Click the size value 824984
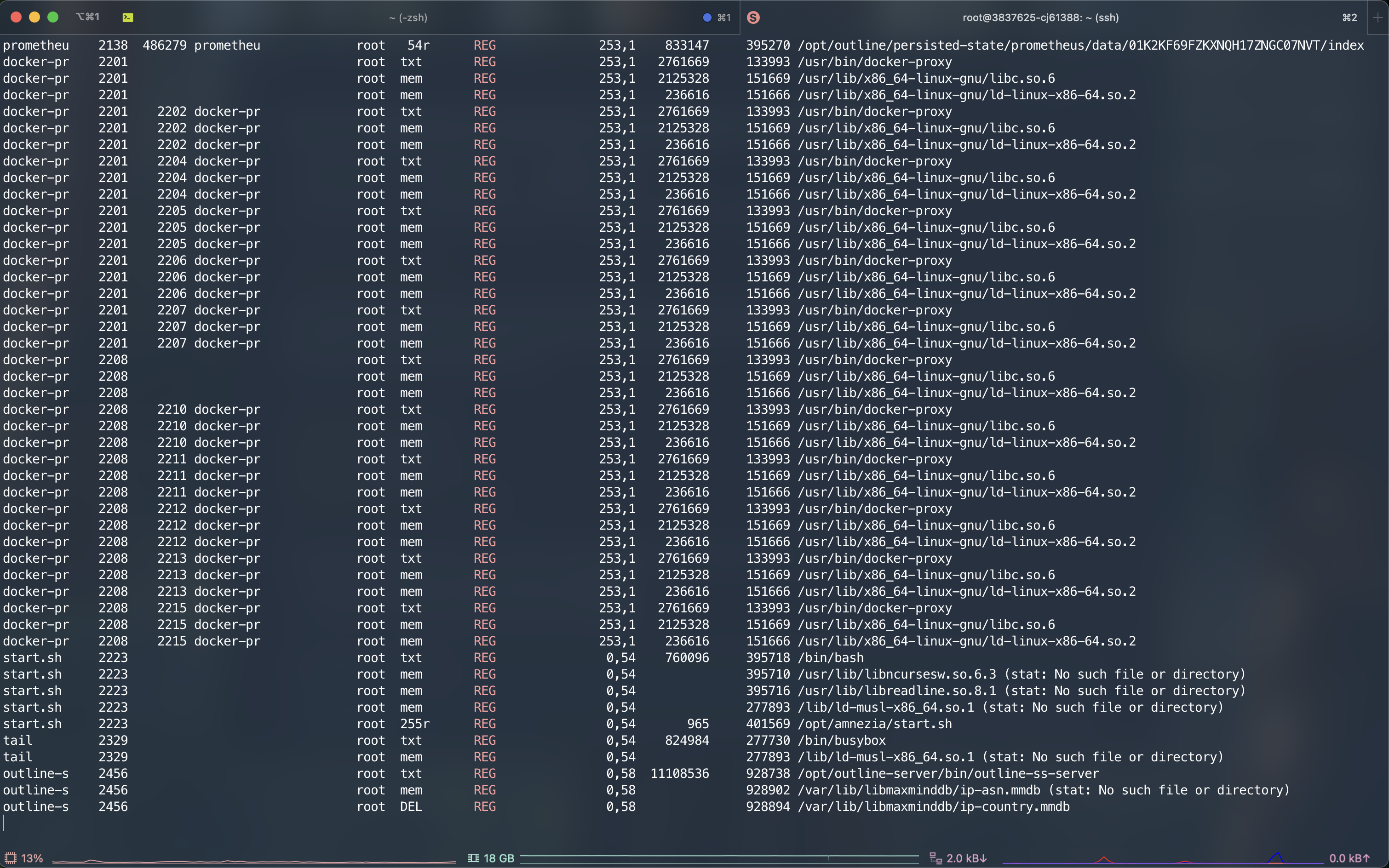Screen dimensions: 1389x868 point(687,741)
